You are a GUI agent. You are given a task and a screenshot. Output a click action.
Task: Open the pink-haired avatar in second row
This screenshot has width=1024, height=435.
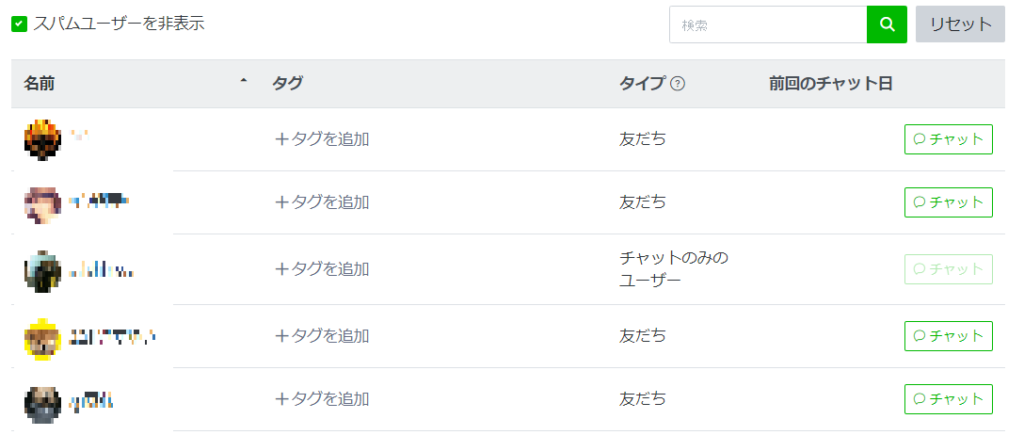[x=42, y=204]
